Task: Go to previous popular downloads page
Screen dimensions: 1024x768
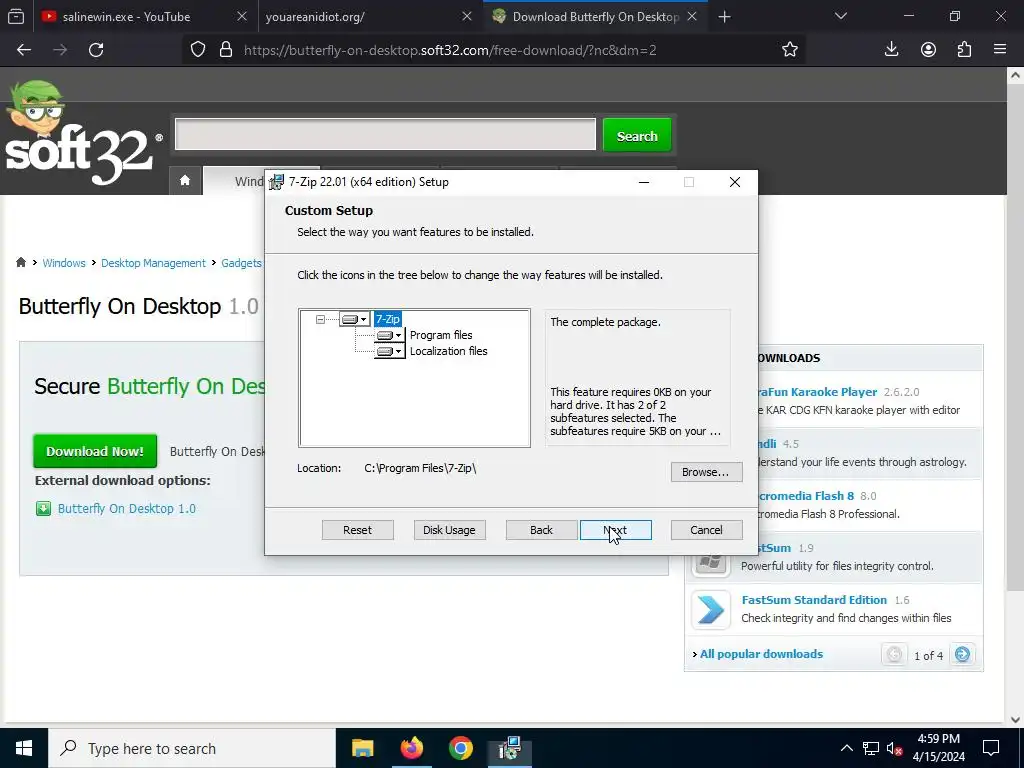Action: 894,654
